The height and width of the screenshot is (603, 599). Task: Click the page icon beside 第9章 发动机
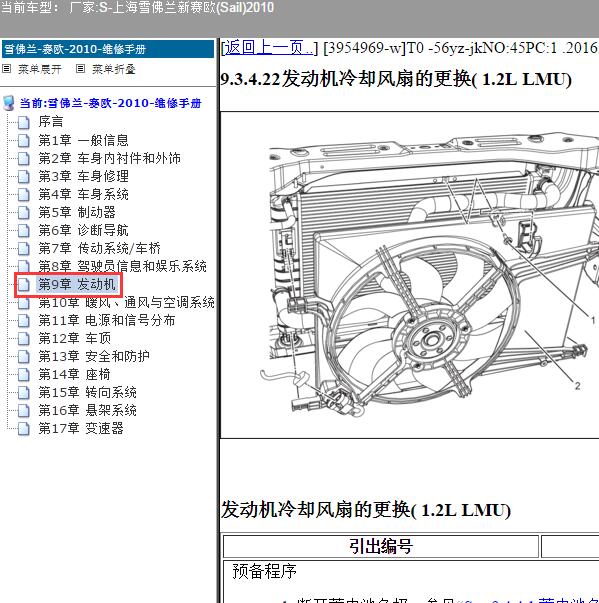coord(24,285)
